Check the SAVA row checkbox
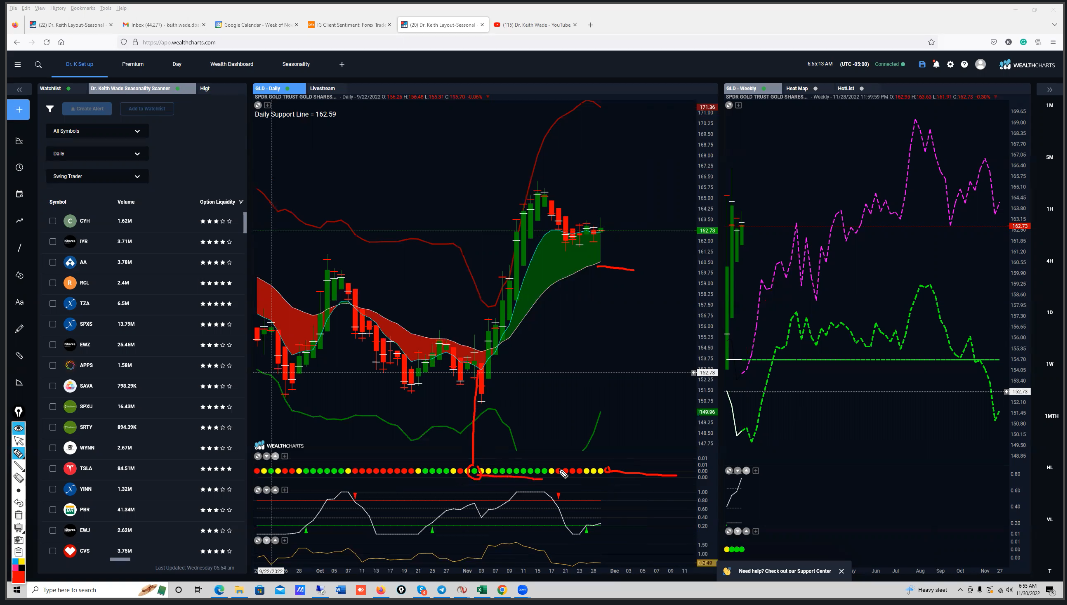This screenshot has width=1067, height=605. (x=52, y=386)
